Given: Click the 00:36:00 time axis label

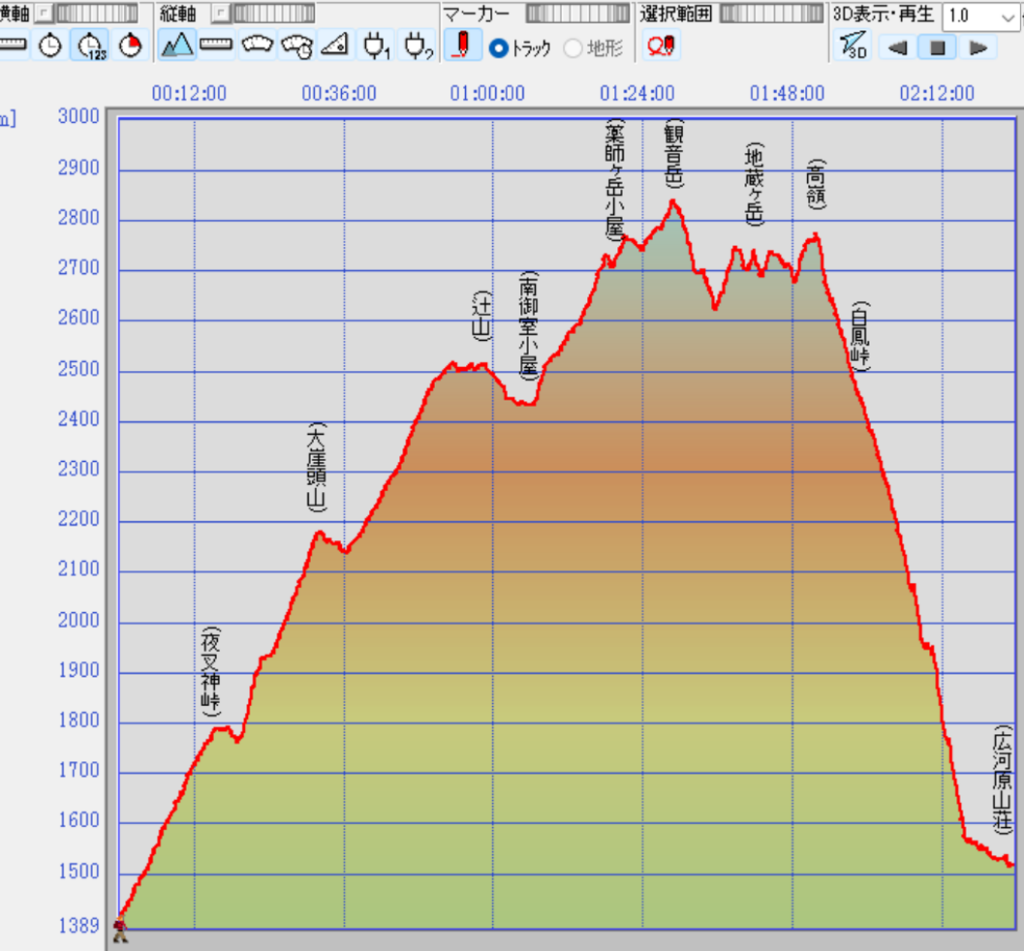Looking at the screenshot, I should [x=339, y=93].
